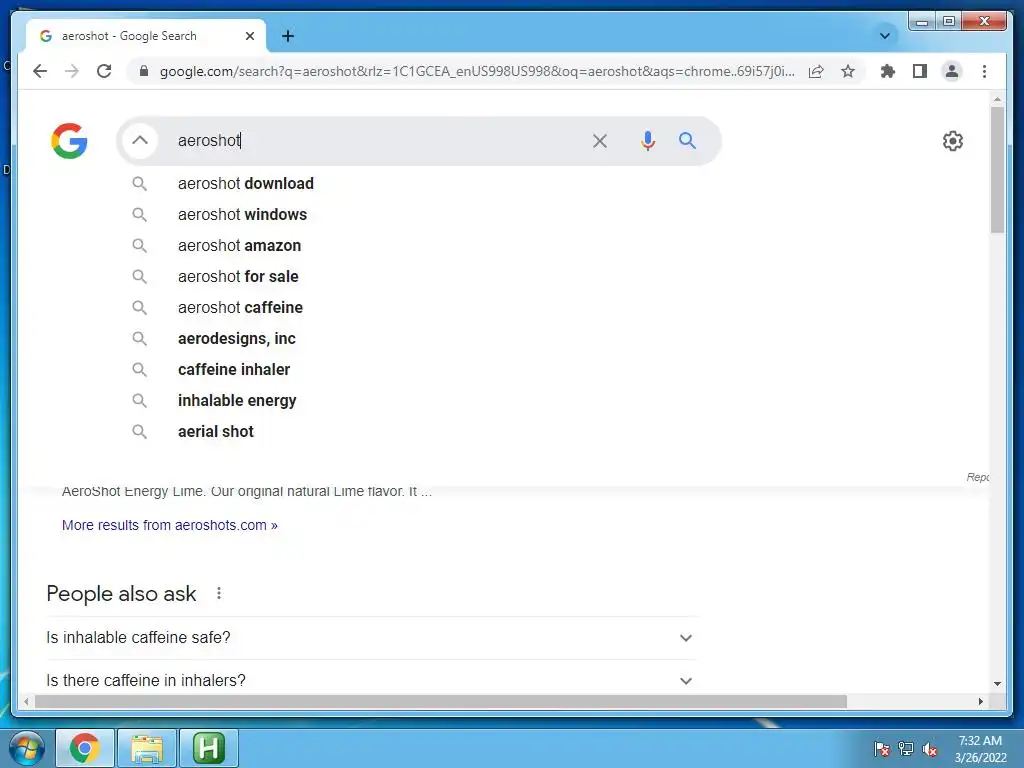1024x768 pixels.
Task: Choose the 'aerodesigns, inc' suggestion
Action: coord(418,338)
